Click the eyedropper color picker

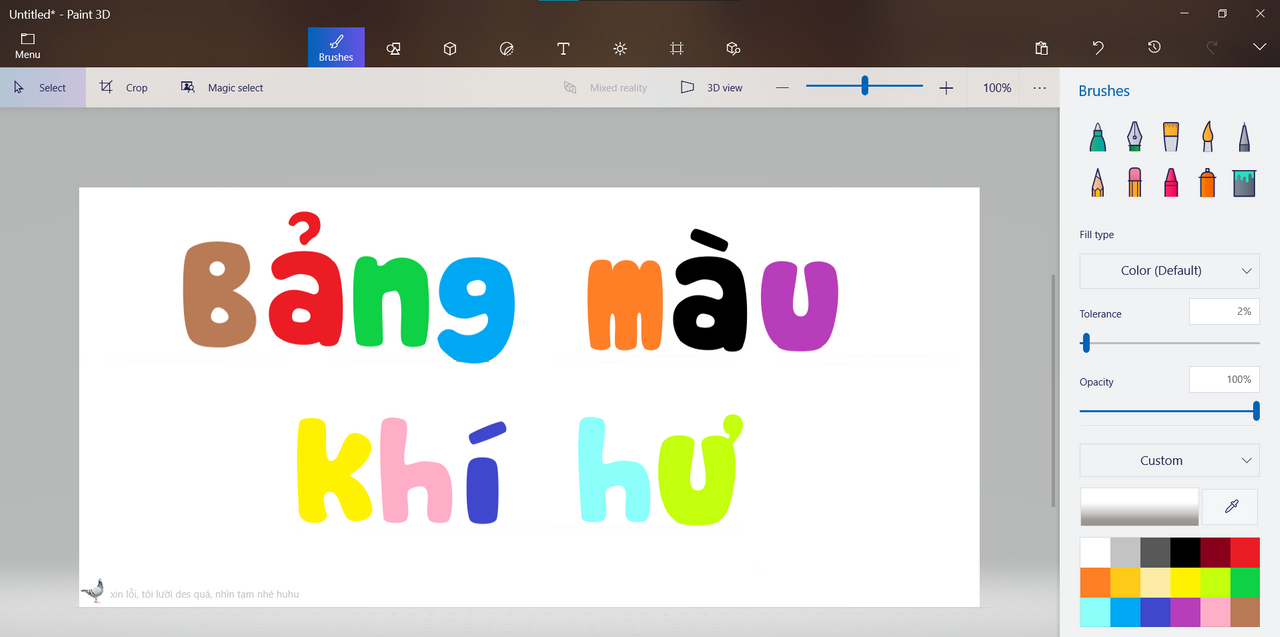pyautogui.click(x=1230, y=507)
